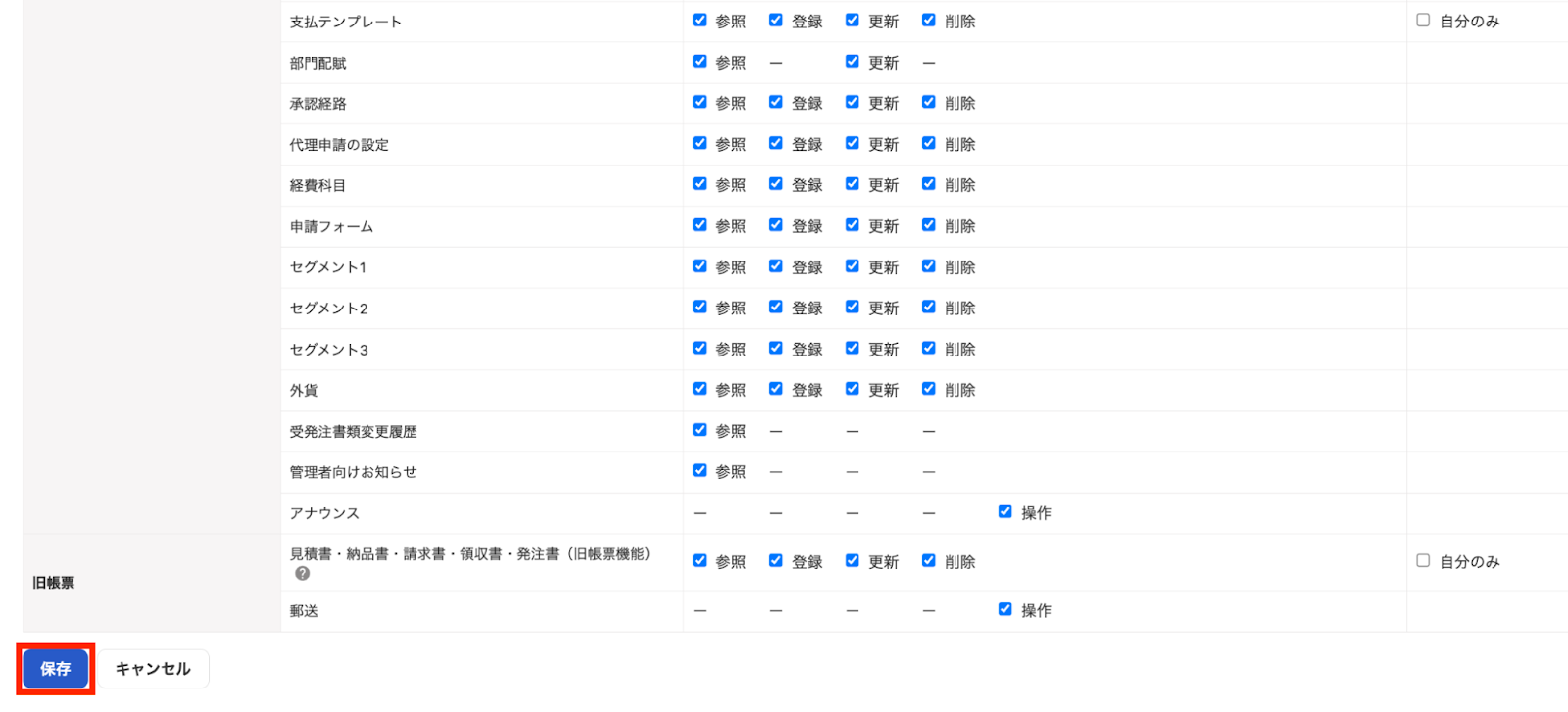Toggle 登録 checkbox for 見積書・納品書 row

776,561
